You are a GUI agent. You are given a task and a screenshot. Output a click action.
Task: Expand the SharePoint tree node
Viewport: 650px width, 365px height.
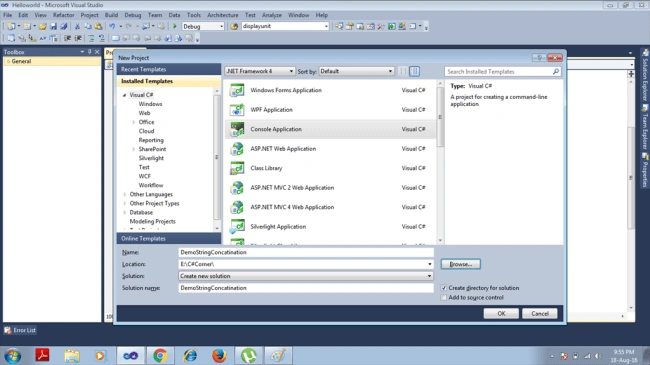click(x=133, y=149)
